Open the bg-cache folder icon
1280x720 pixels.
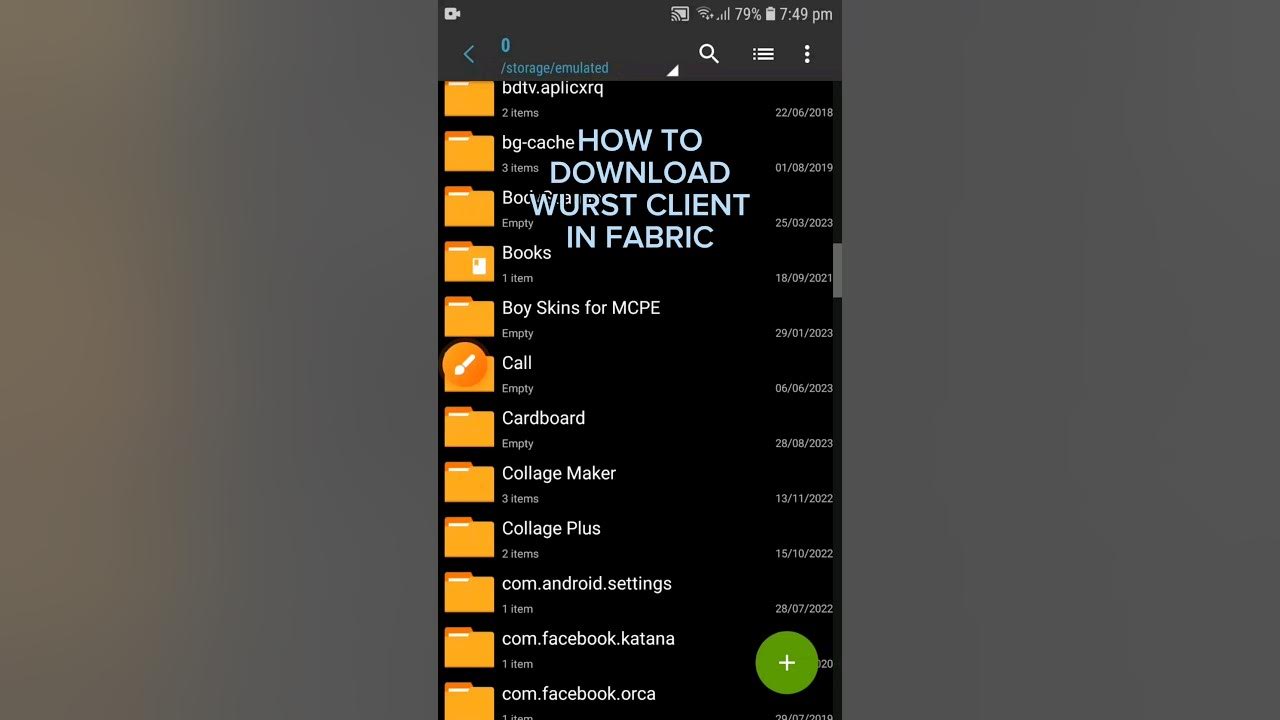[469, 151]
